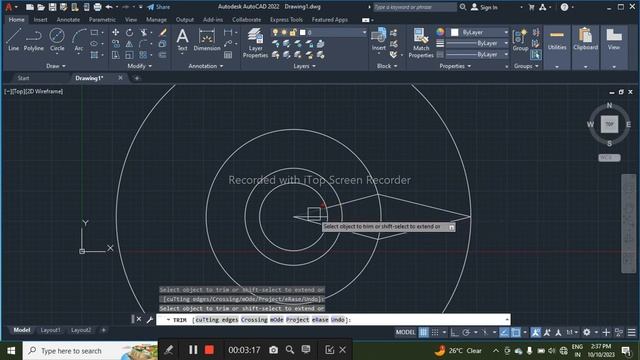
Task: Pause the screen recording
Action: click(x=193, y=350)
